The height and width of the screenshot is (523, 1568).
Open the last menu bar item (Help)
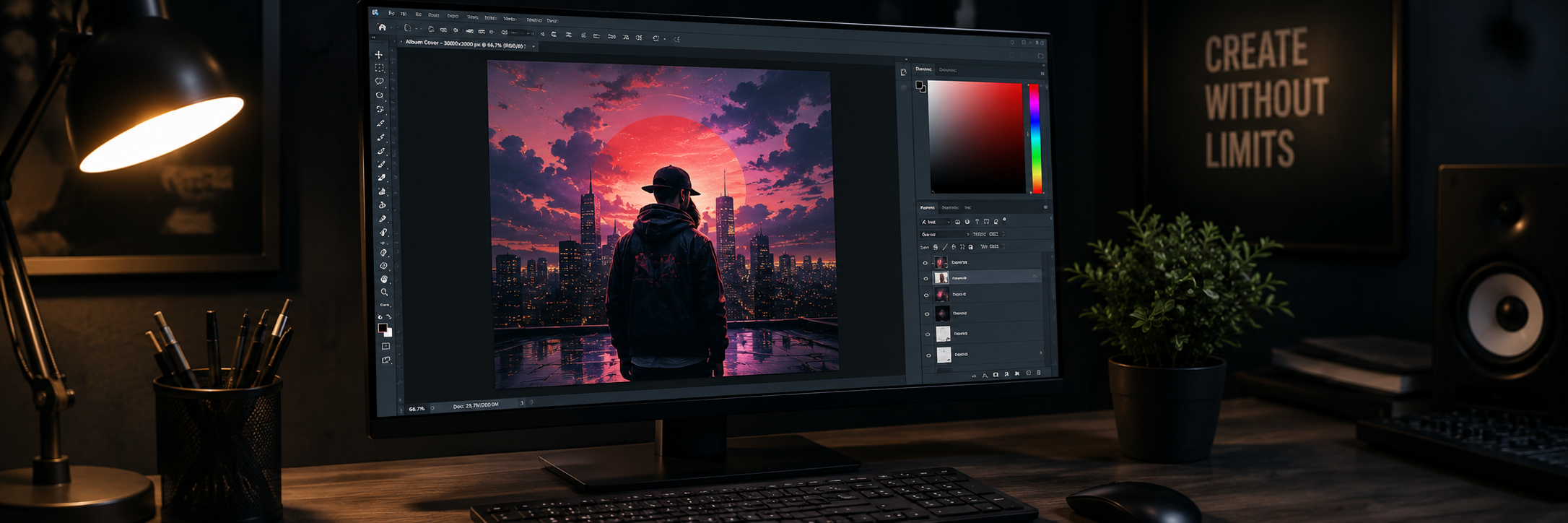[552, 20]
